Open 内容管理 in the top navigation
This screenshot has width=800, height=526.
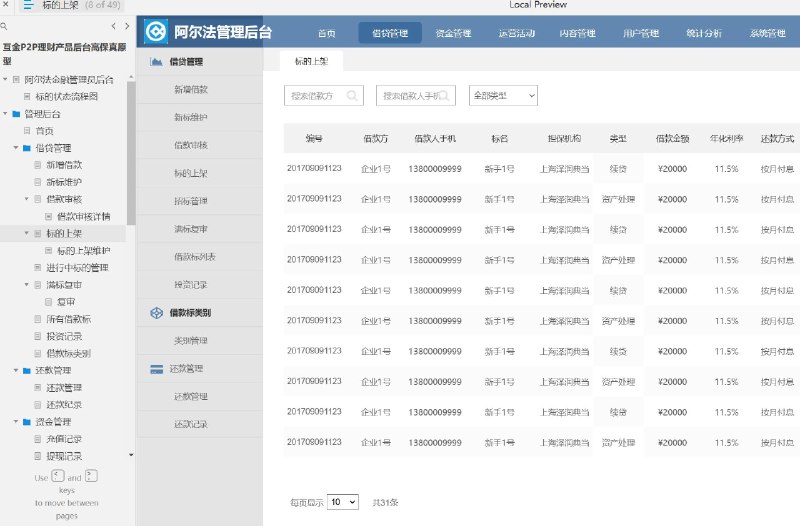[578, 33]
